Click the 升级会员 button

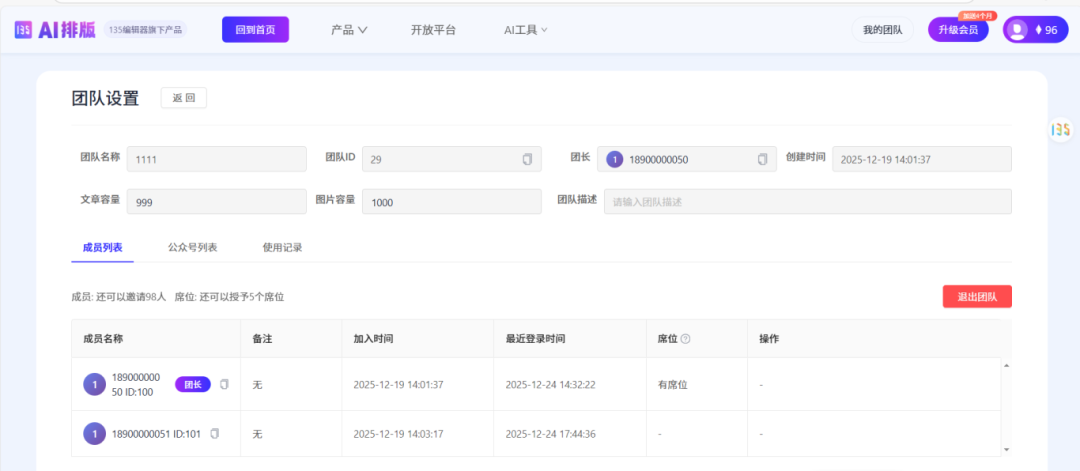958,30
